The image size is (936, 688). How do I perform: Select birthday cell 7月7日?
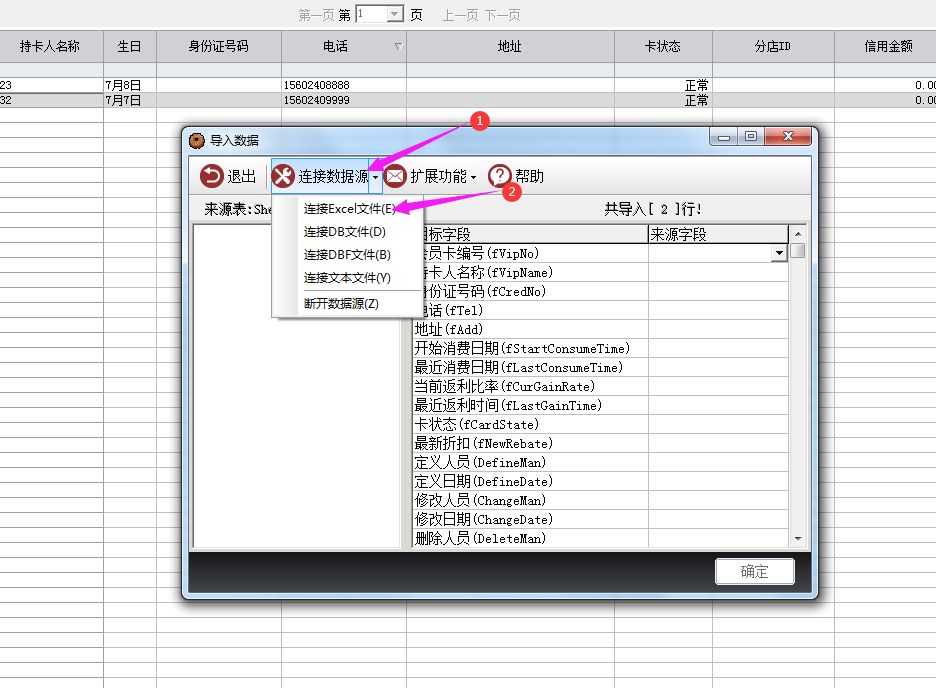pyautogui.click(x=130, y=100)
